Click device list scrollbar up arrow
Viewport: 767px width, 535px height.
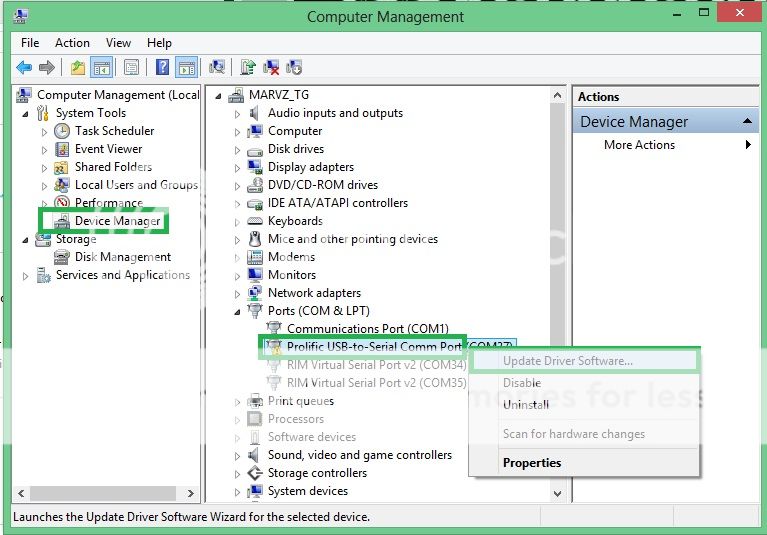557,95
